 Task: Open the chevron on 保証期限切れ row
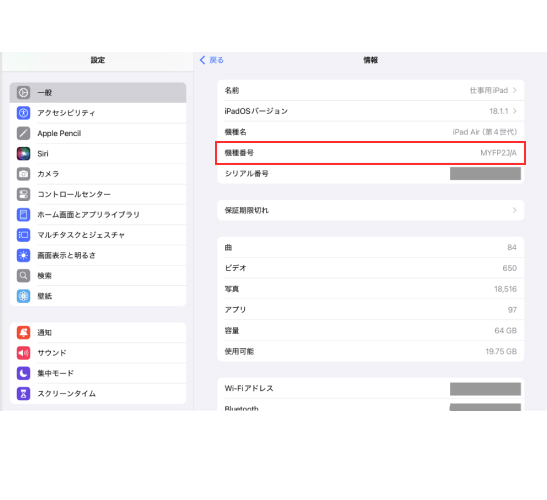(x=515, y=210)
